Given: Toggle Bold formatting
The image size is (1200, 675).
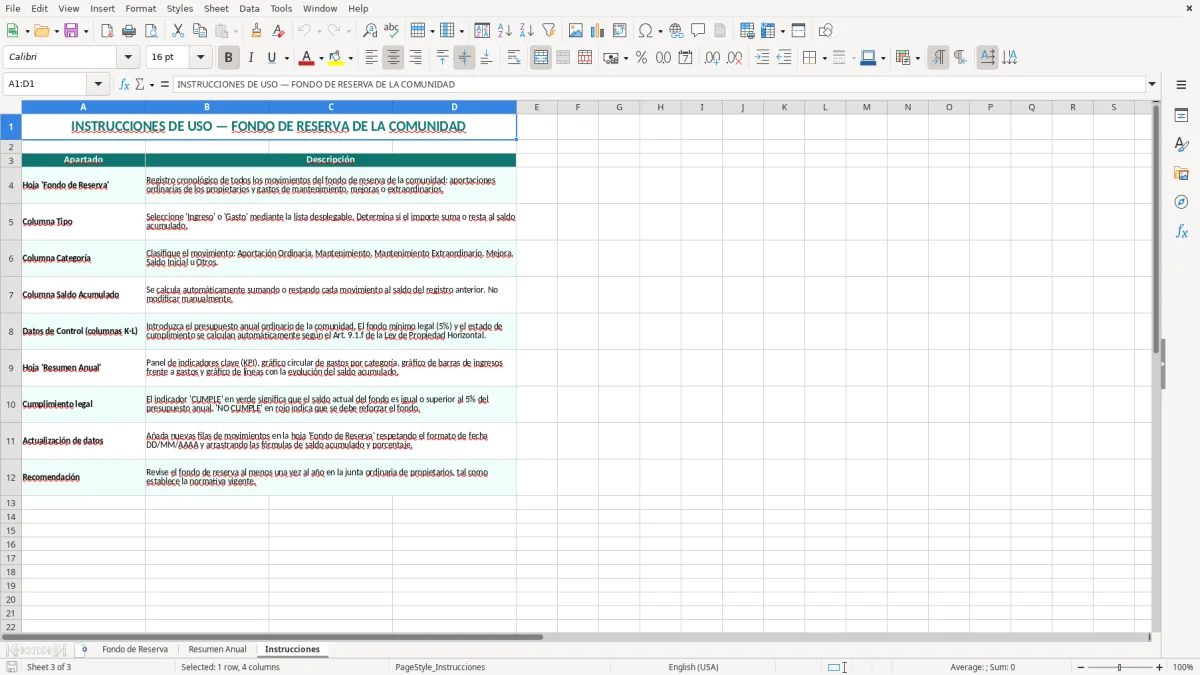Looking at the screenshot, I should pos(229,58).
